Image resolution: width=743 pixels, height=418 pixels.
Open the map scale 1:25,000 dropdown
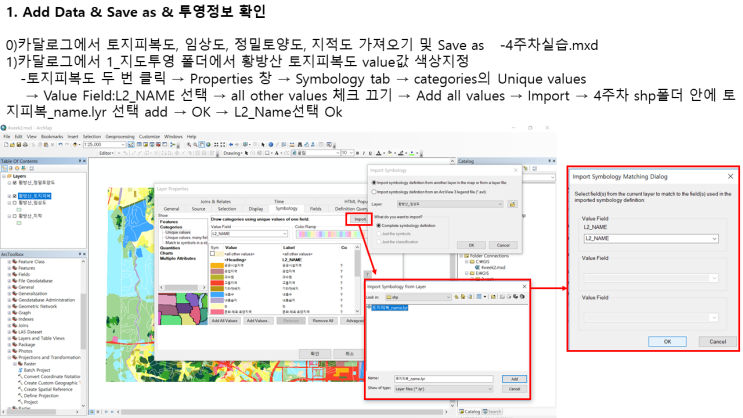point(123,145)
